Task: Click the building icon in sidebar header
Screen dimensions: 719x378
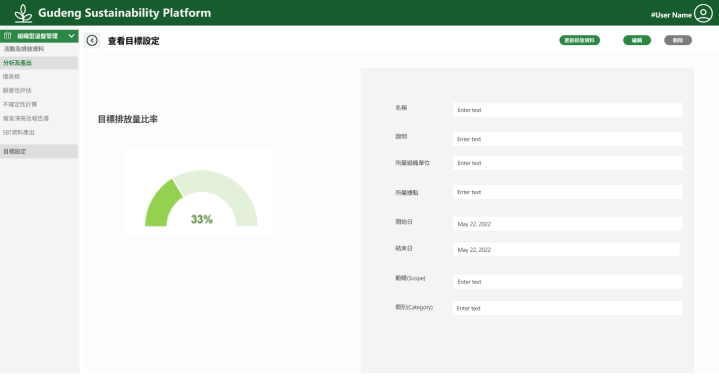Action: (x=7, y=35)
